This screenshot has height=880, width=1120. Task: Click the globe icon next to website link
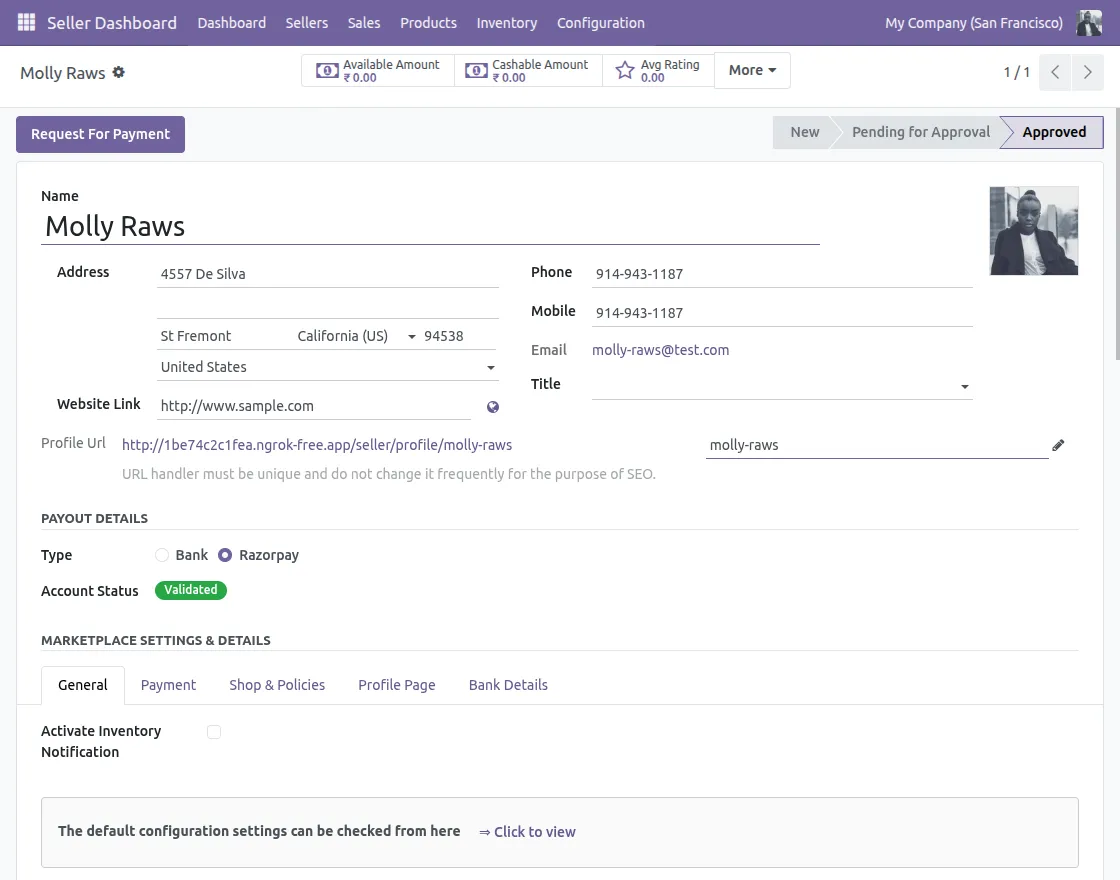point(491,407)
